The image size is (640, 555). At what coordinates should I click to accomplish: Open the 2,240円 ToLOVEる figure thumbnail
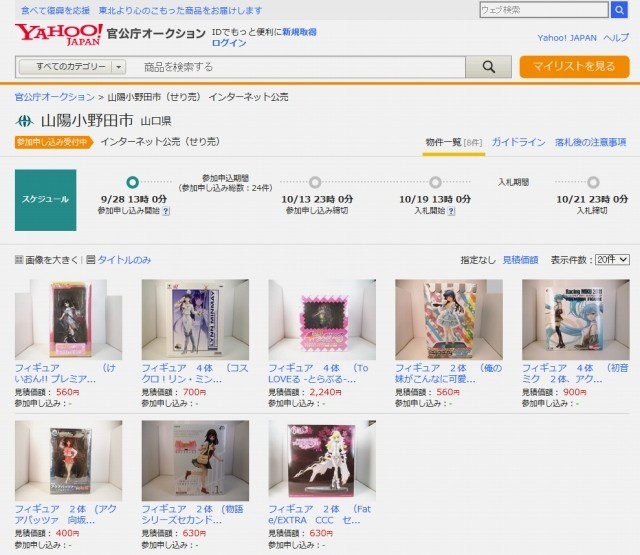pos(322,320)
